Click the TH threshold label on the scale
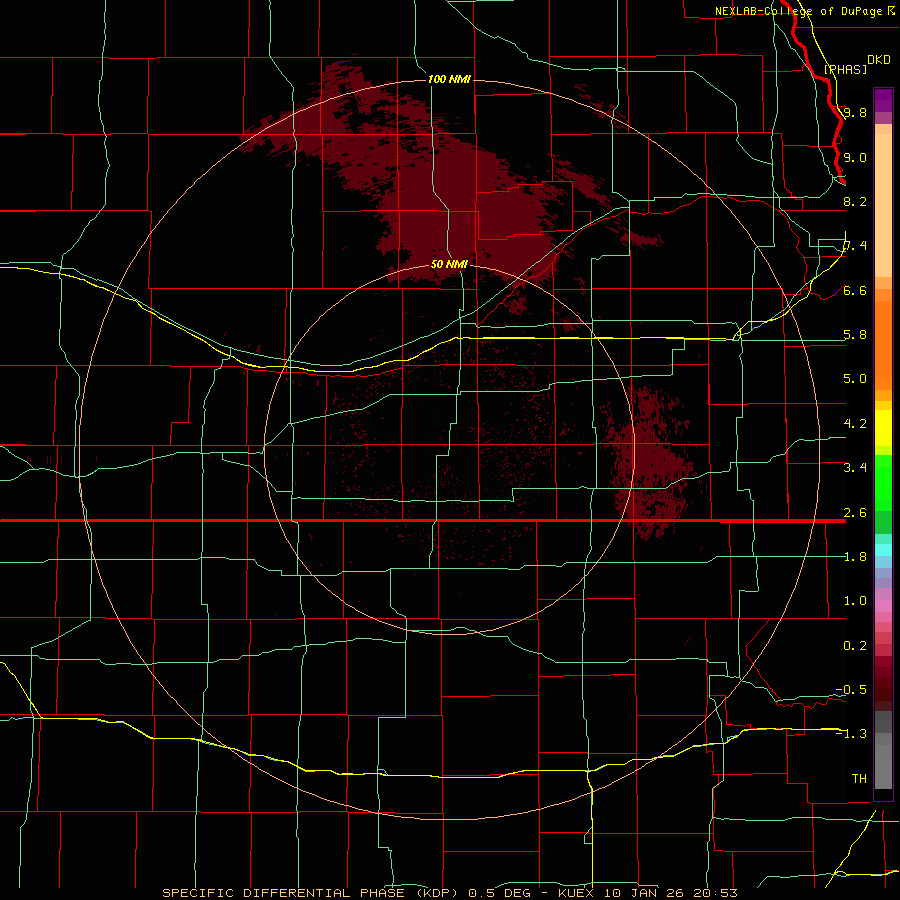 pyautogui.click(x=859, y=779)
